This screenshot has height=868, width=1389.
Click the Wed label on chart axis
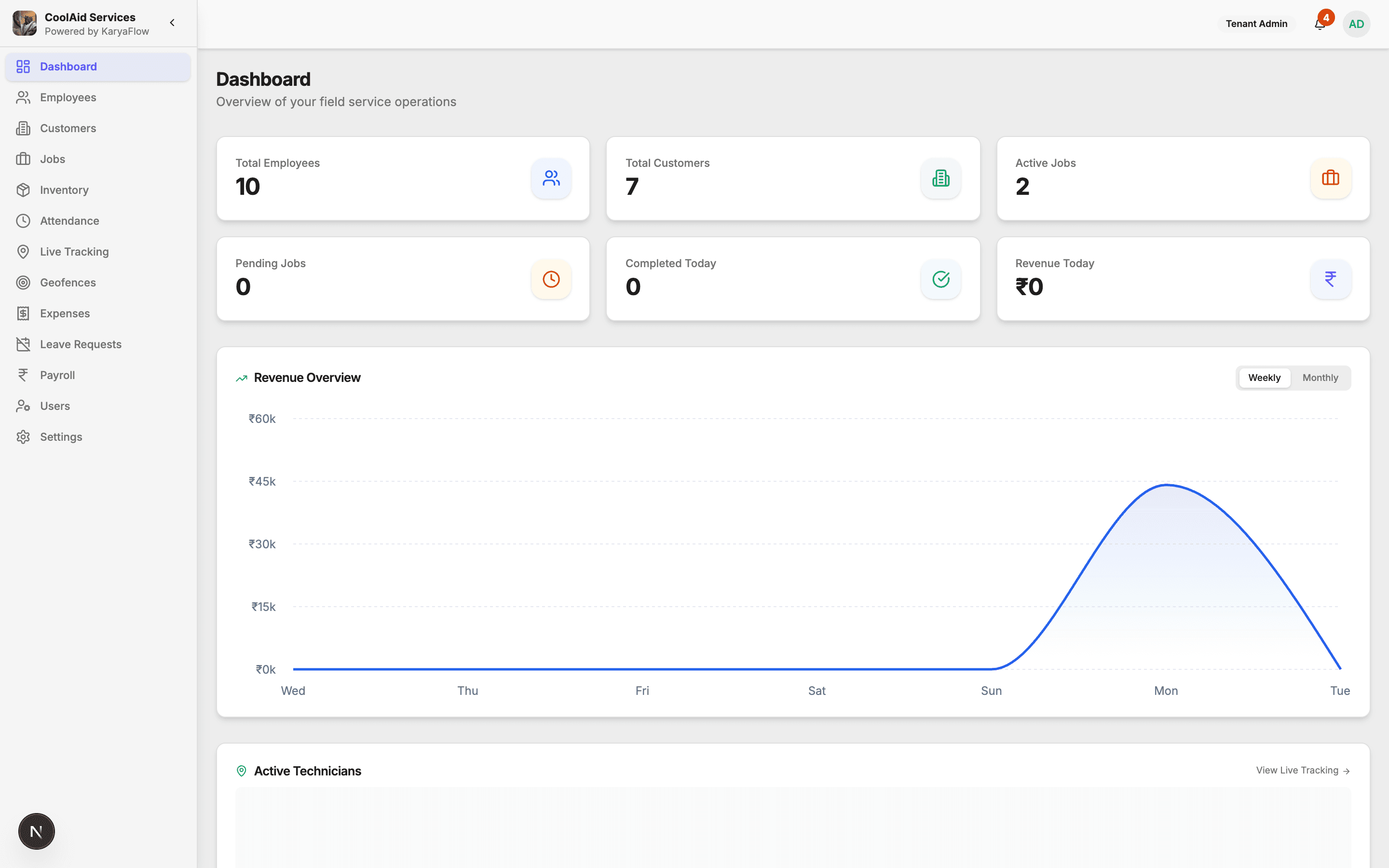[x=293, y=691]
